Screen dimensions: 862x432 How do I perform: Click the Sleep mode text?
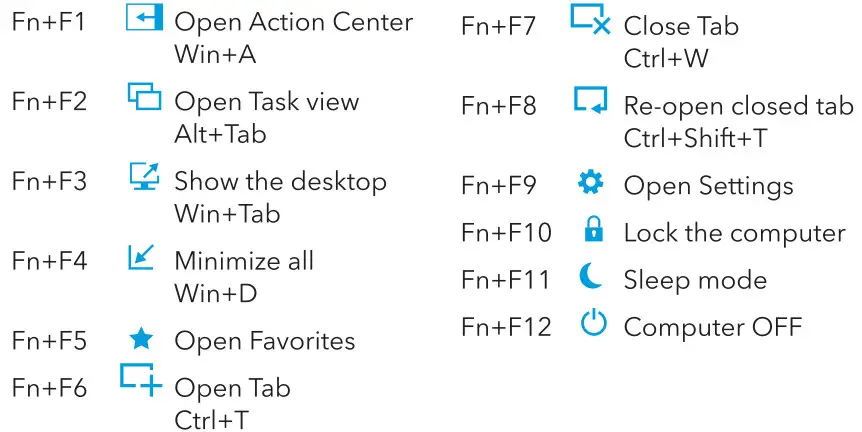pyautogui.click(x=695, y=280)
